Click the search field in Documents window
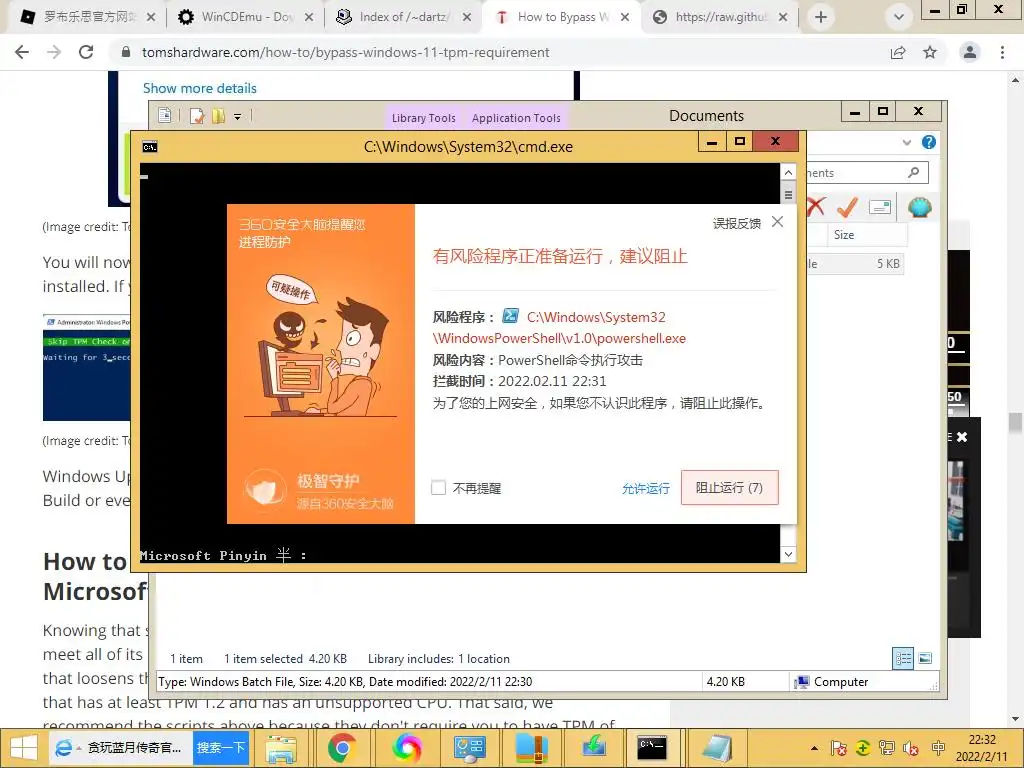Image resolution: width=1024 pixels, height=768 pixels. click(865, 172)
